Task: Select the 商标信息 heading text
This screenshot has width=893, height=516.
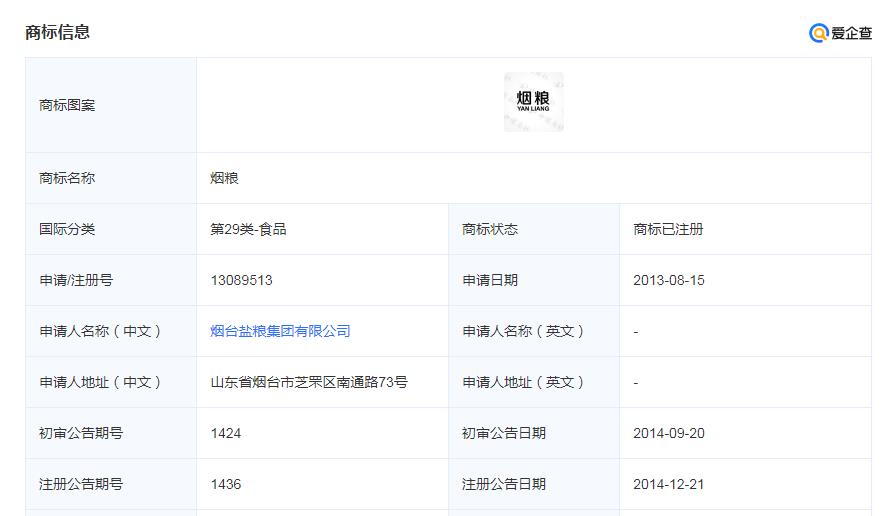Action: tap(58, 32)
